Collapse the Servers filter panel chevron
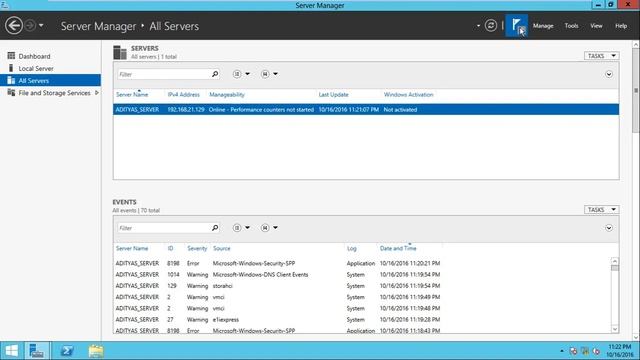The width and height of the screenshot is (640, 360). 609,74
